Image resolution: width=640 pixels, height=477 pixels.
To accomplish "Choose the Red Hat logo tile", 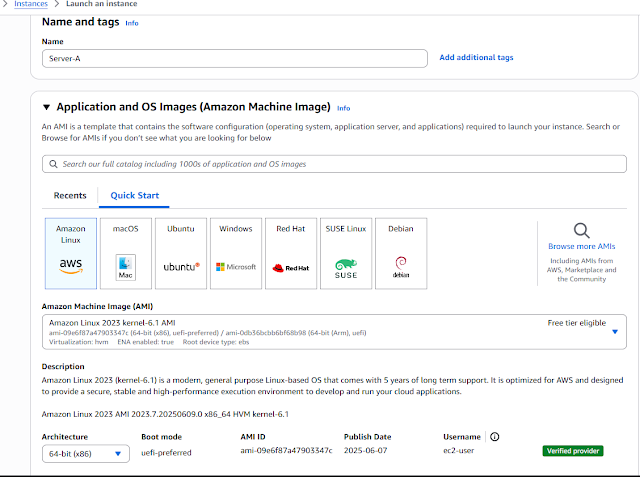I will coord(291,267).
